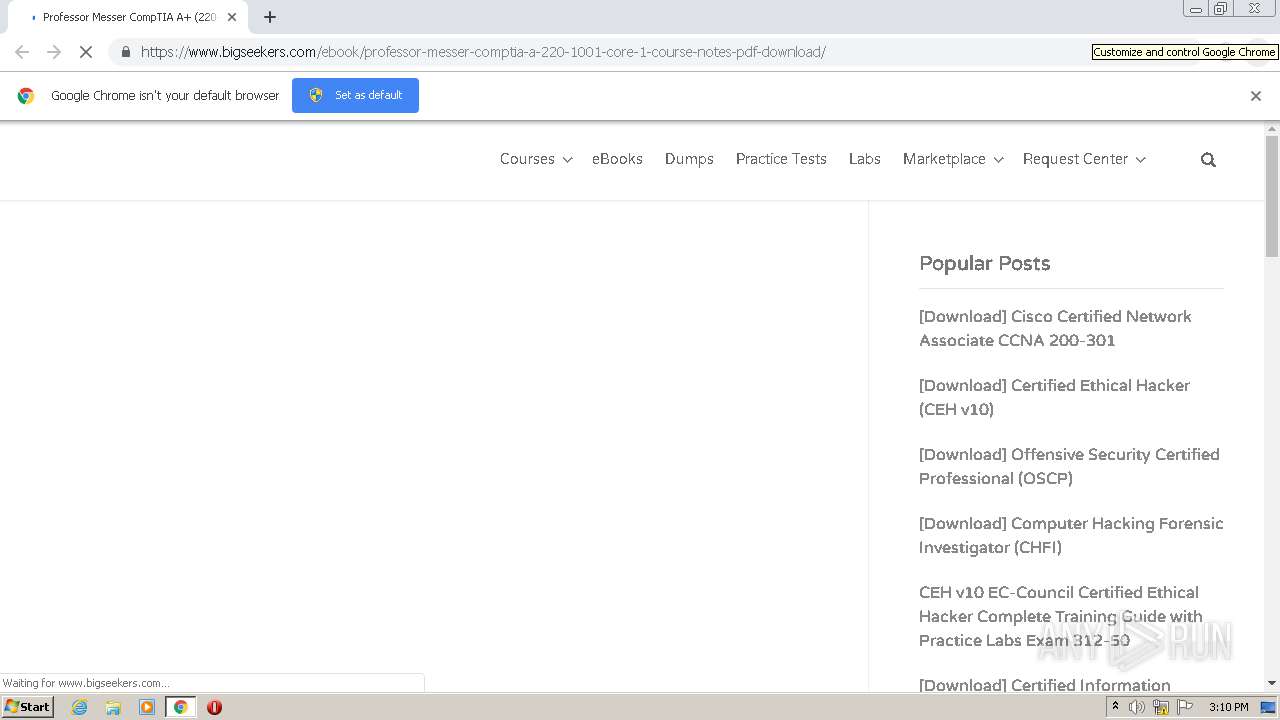Open a new Chrome tab
Screen dimensions: 1280x720
[x=270, y=17]
